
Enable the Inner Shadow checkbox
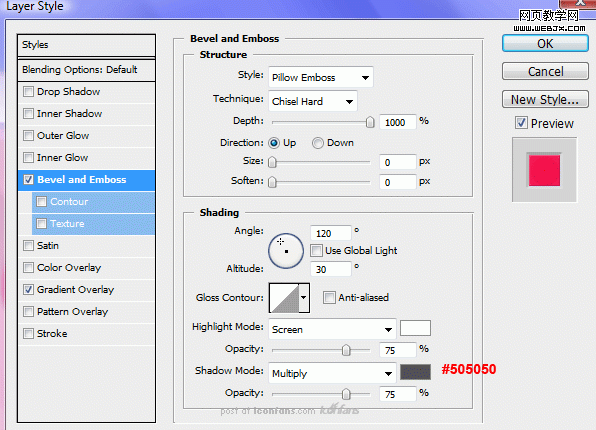point(28,114)
